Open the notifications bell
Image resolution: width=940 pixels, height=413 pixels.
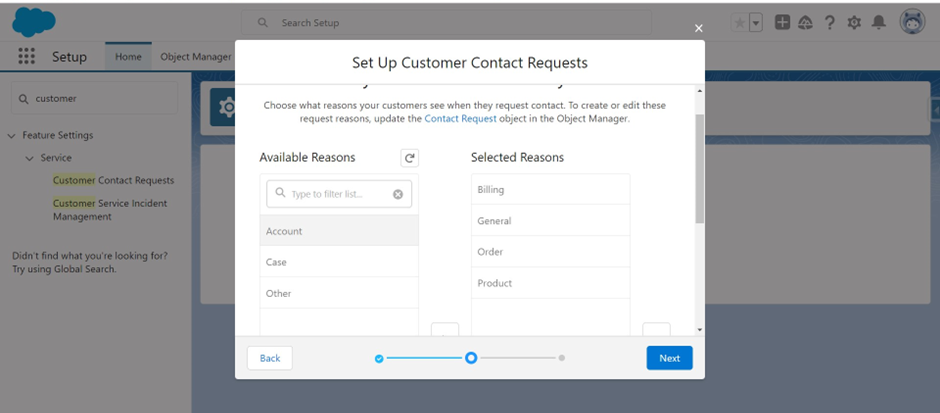878,23
